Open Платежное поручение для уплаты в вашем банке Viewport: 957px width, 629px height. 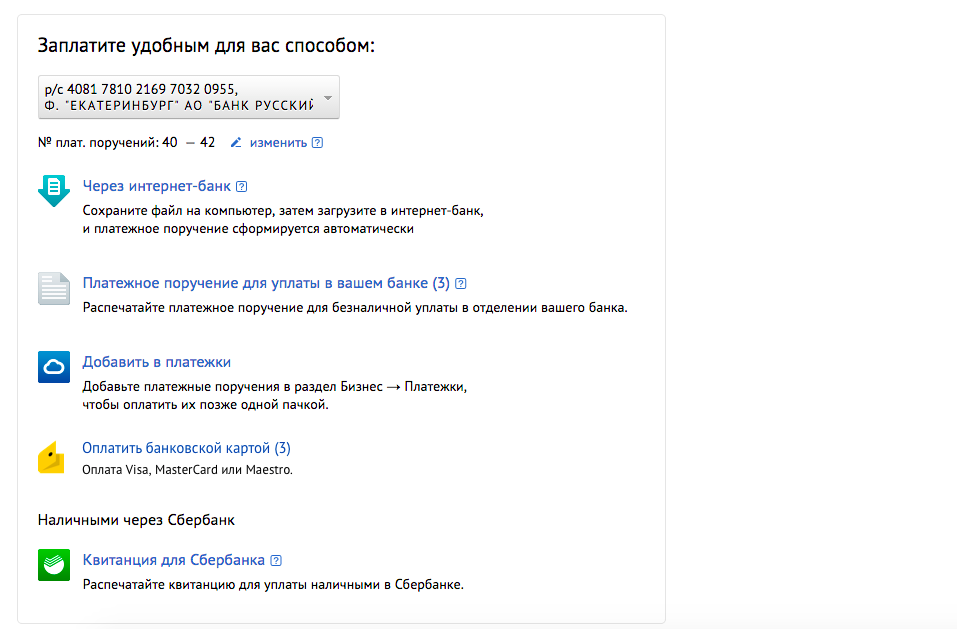click(266, 283)
